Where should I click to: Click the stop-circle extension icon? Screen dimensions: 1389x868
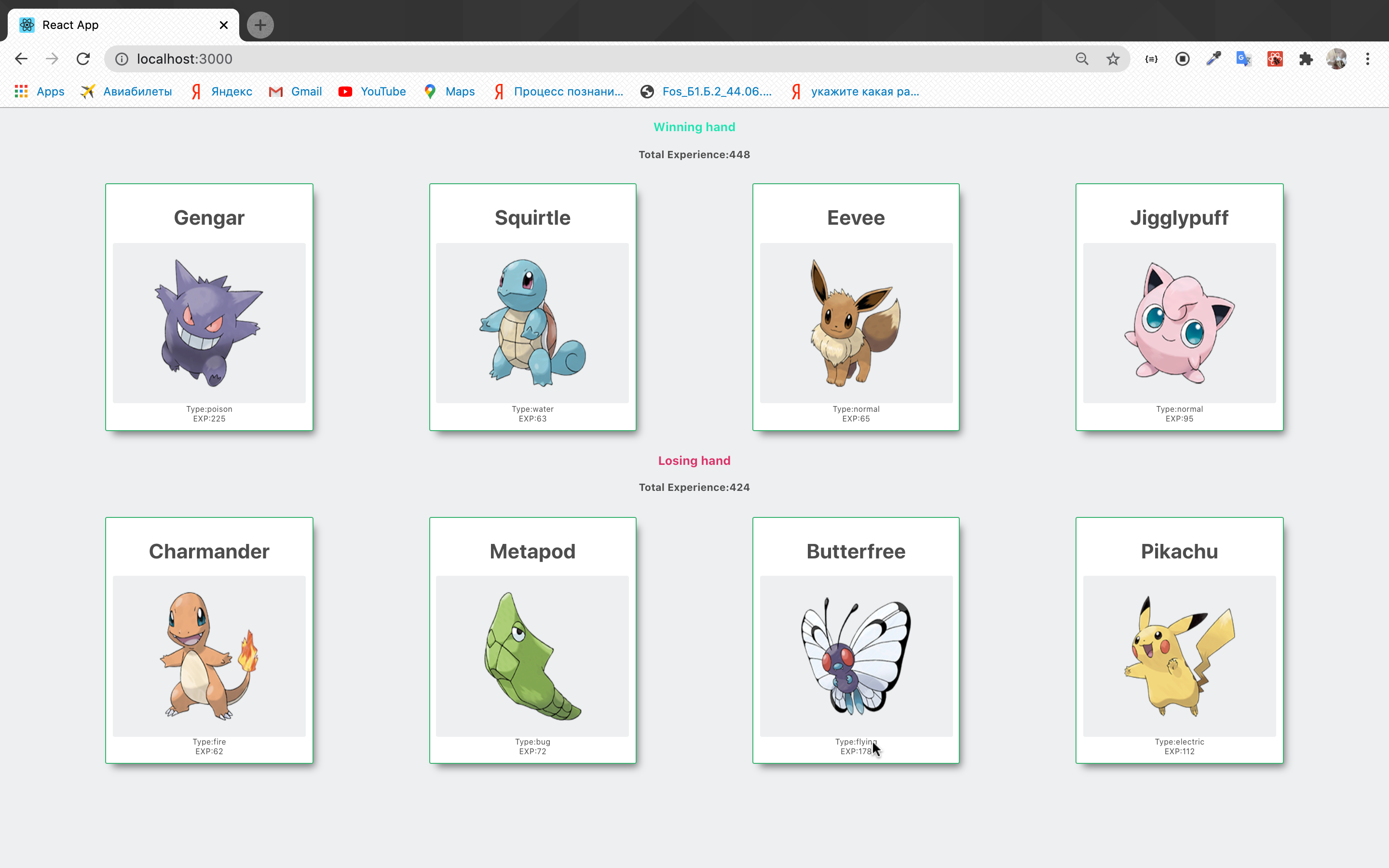(1183, 58)
